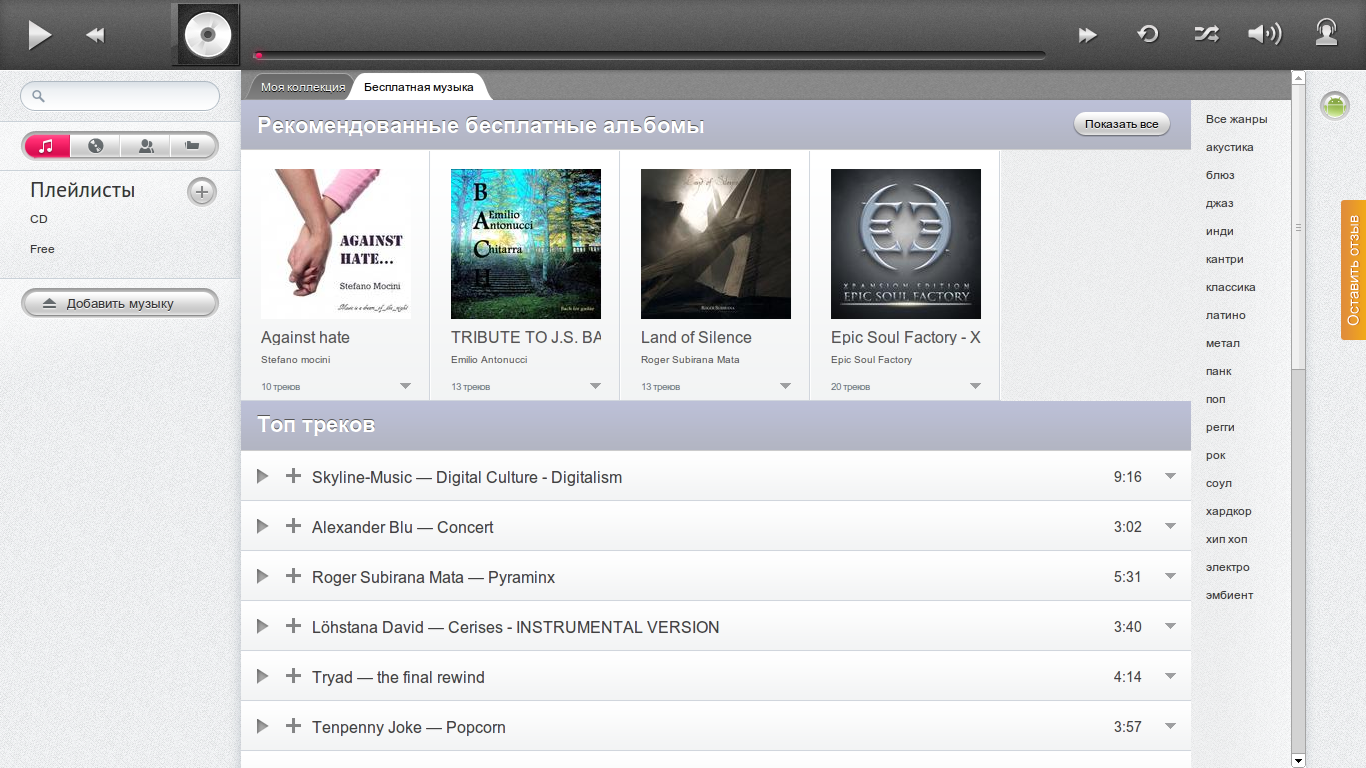Open dropdown for Skyline-Music track
This screenshot has width=1366, height=768.
point(1170,476)
